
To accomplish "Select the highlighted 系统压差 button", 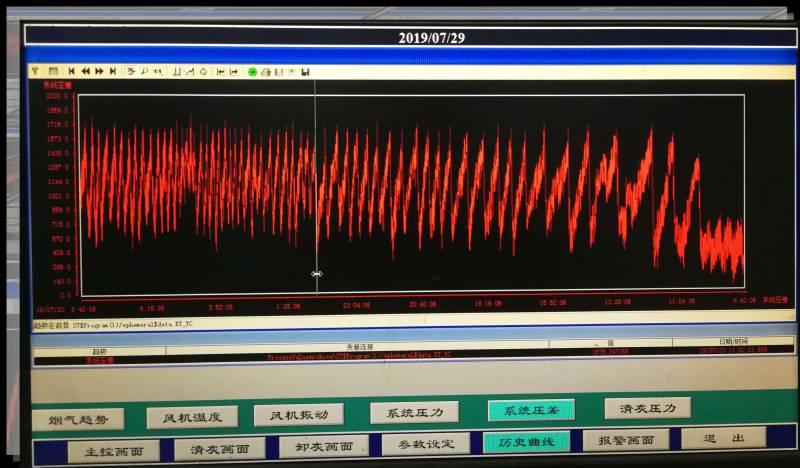I will click(x=531, y=410).
